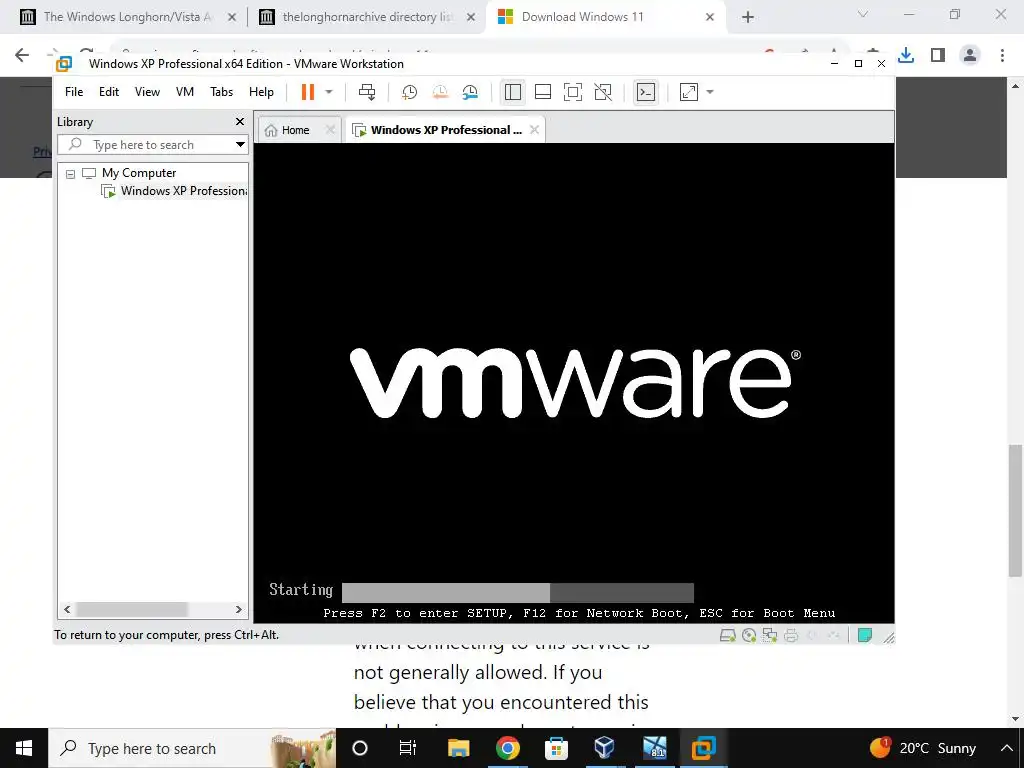Switch VMware to Unity mode

pyautogui.click(x=603, y=92)
